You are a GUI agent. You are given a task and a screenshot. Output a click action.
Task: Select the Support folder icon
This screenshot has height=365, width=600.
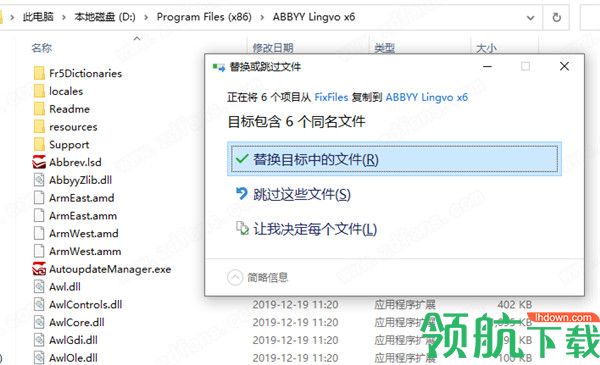tap(39, 144)
